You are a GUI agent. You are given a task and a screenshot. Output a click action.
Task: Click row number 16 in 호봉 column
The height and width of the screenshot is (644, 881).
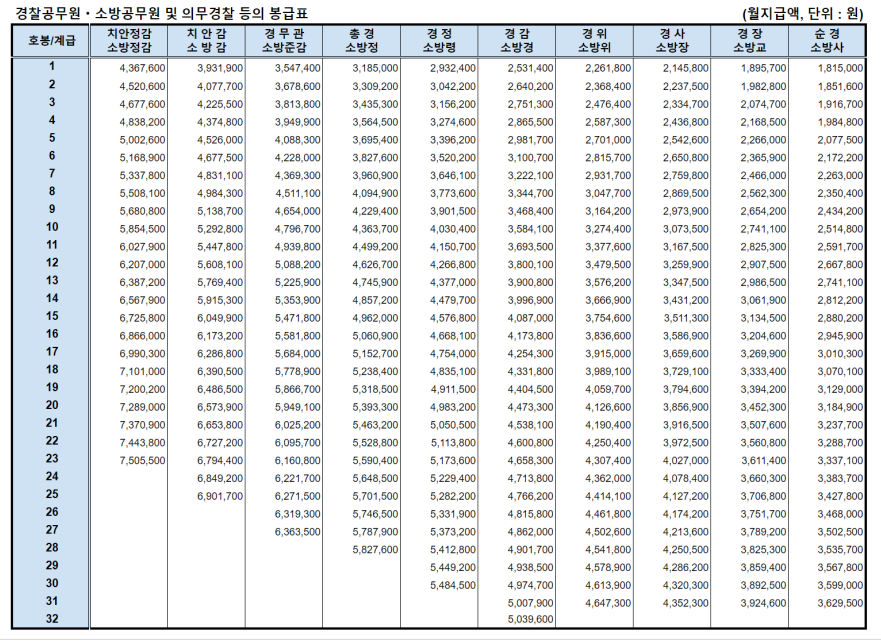(x=52, y=334)
